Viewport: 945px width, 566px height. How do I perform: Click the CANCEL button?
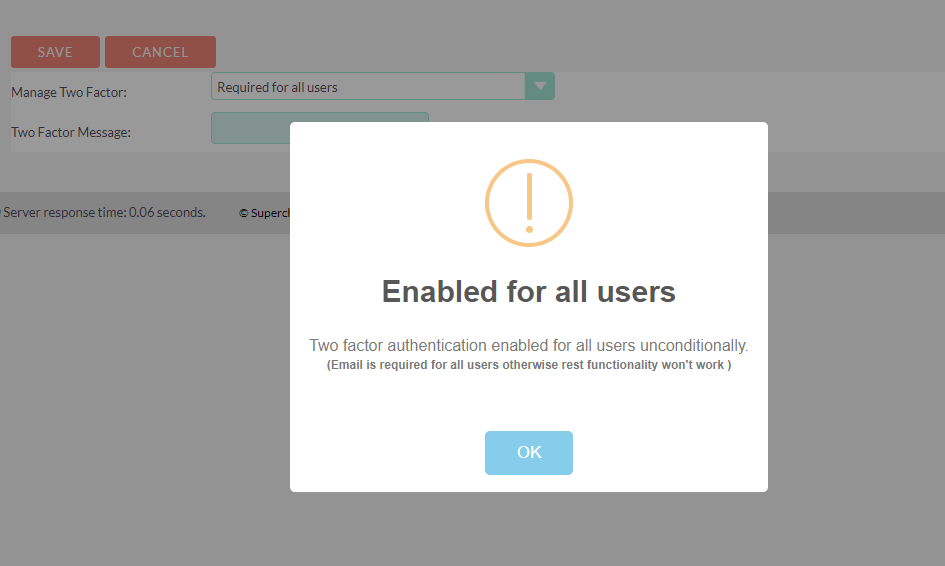[x=160, y=52]
